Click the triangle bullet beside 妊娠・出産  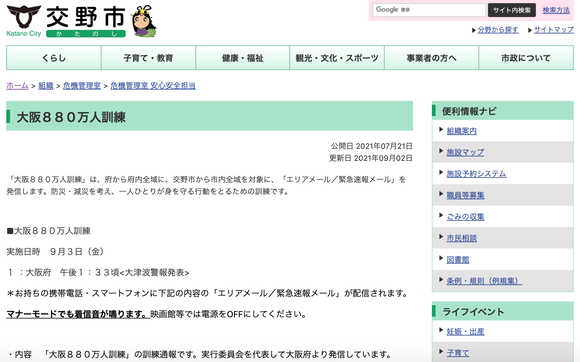coord(441,330)
